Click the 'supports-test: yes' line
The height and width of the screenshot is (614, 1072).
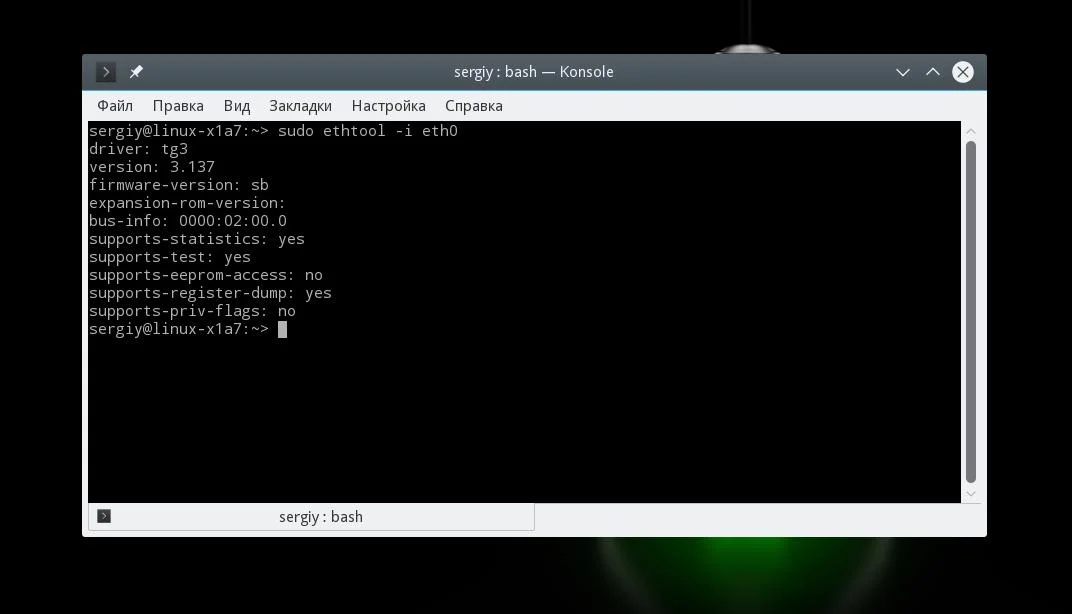point(170,257)
